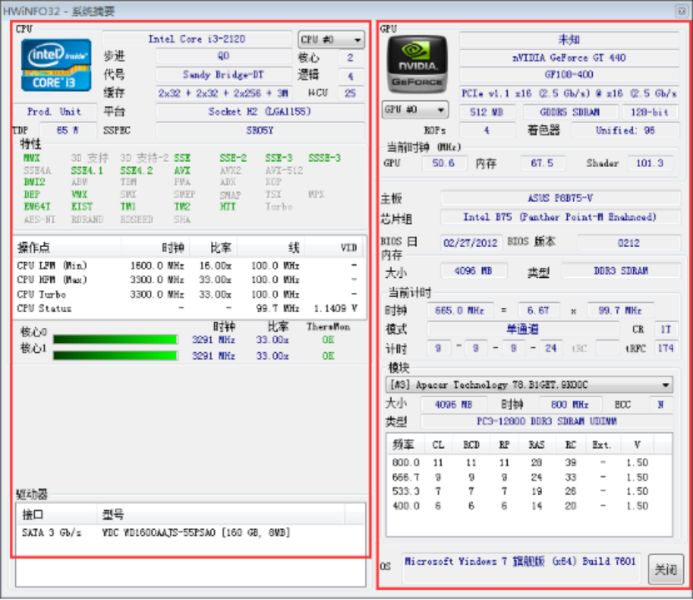Viewport: 693px width, 600px height.
Task: Click the NVIDIA GeForce logo
Action: (417, 64)
